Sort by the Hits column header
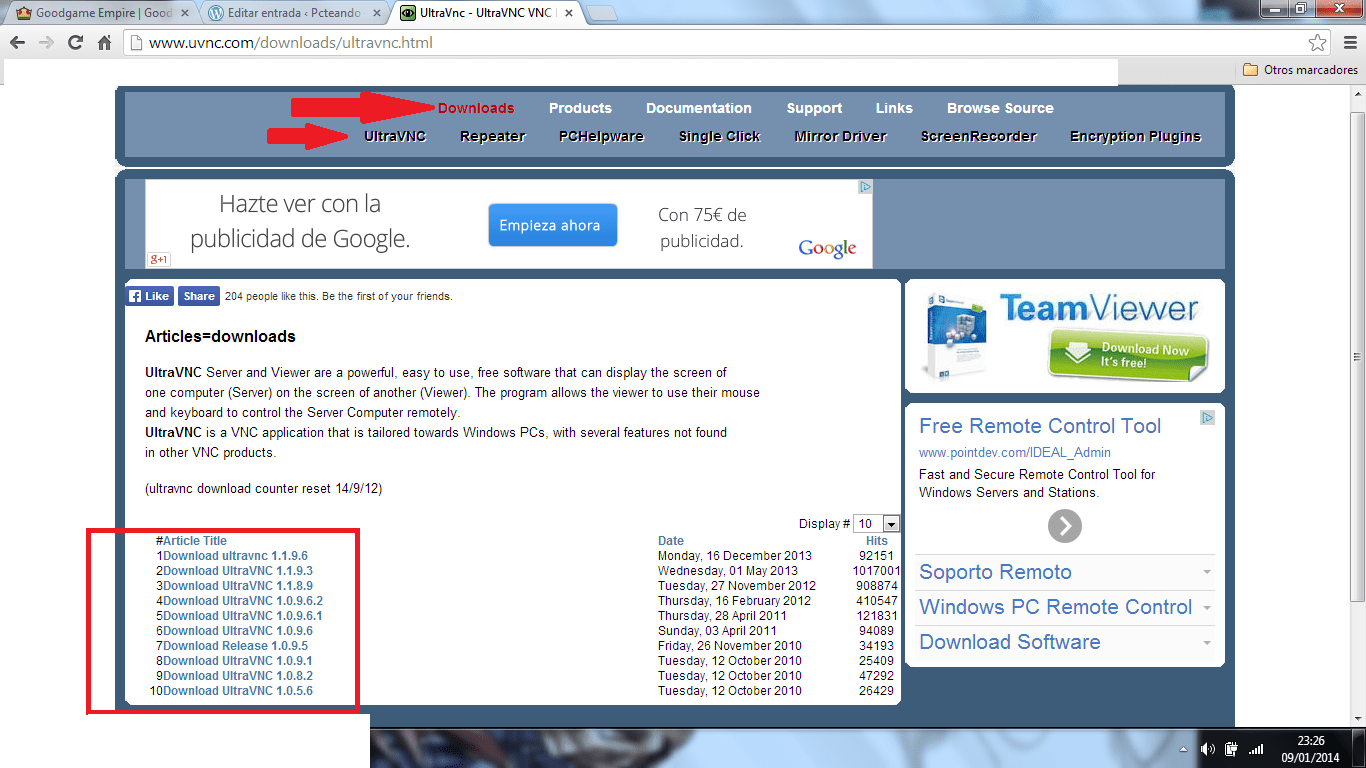The height and width of the screenshot is (768, 1366). tap(877, 541)
